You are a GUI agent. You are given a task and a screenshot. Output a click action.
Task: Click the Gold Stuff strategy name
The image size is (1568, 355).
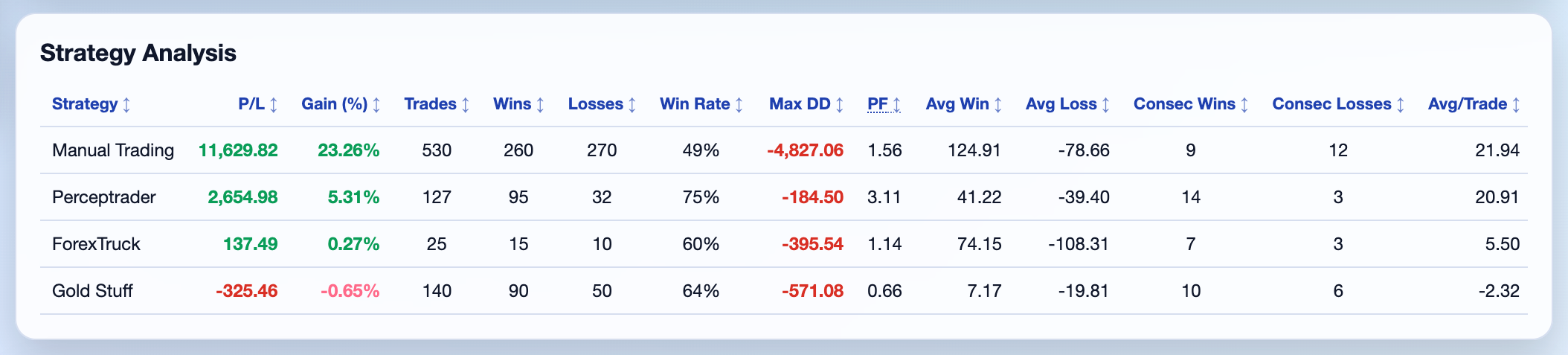click(x=92, y=291)
